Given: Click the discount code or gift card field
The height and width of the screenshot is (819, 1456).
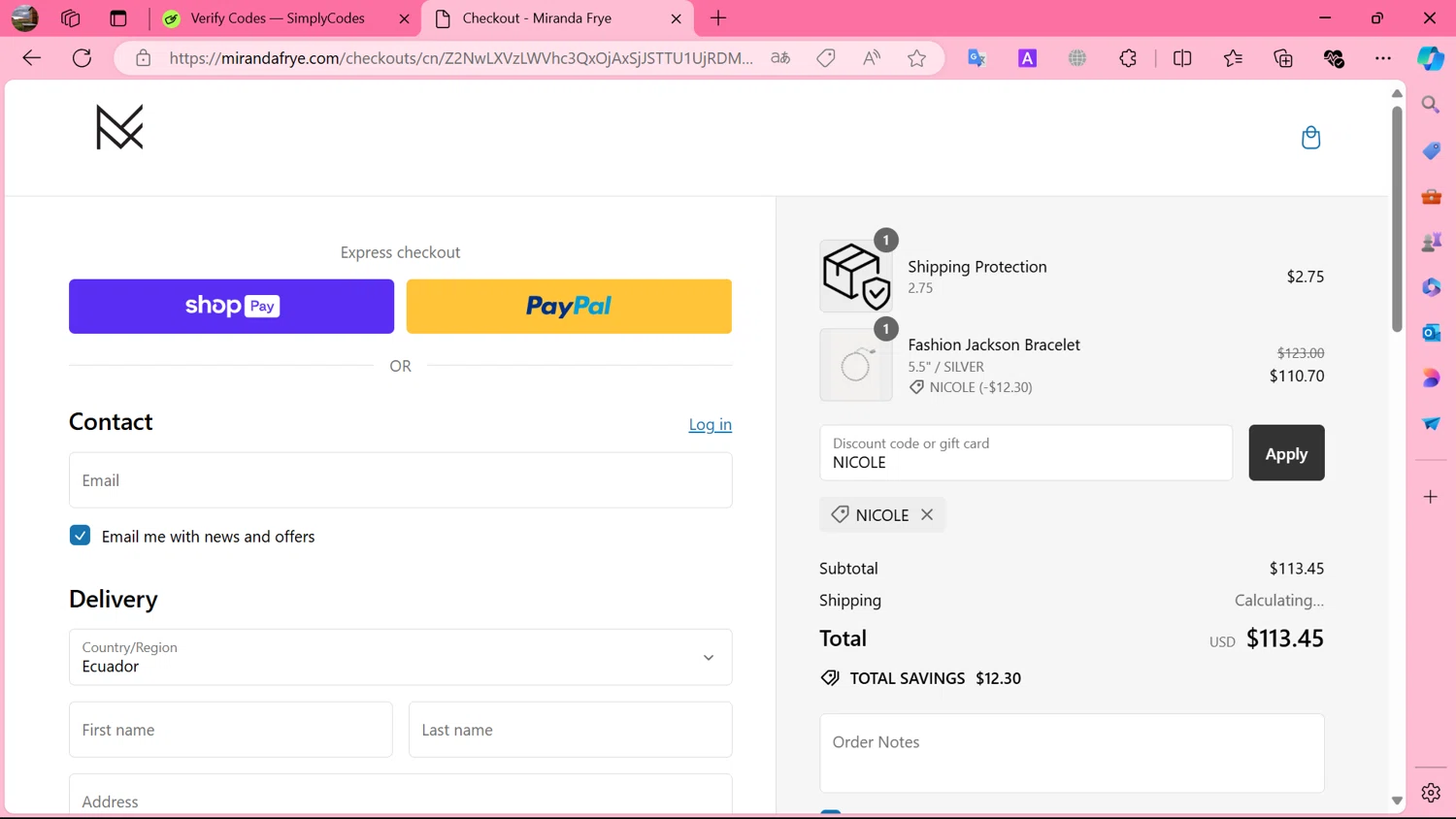Looking at the screenshot, I should click(1026, 453).
